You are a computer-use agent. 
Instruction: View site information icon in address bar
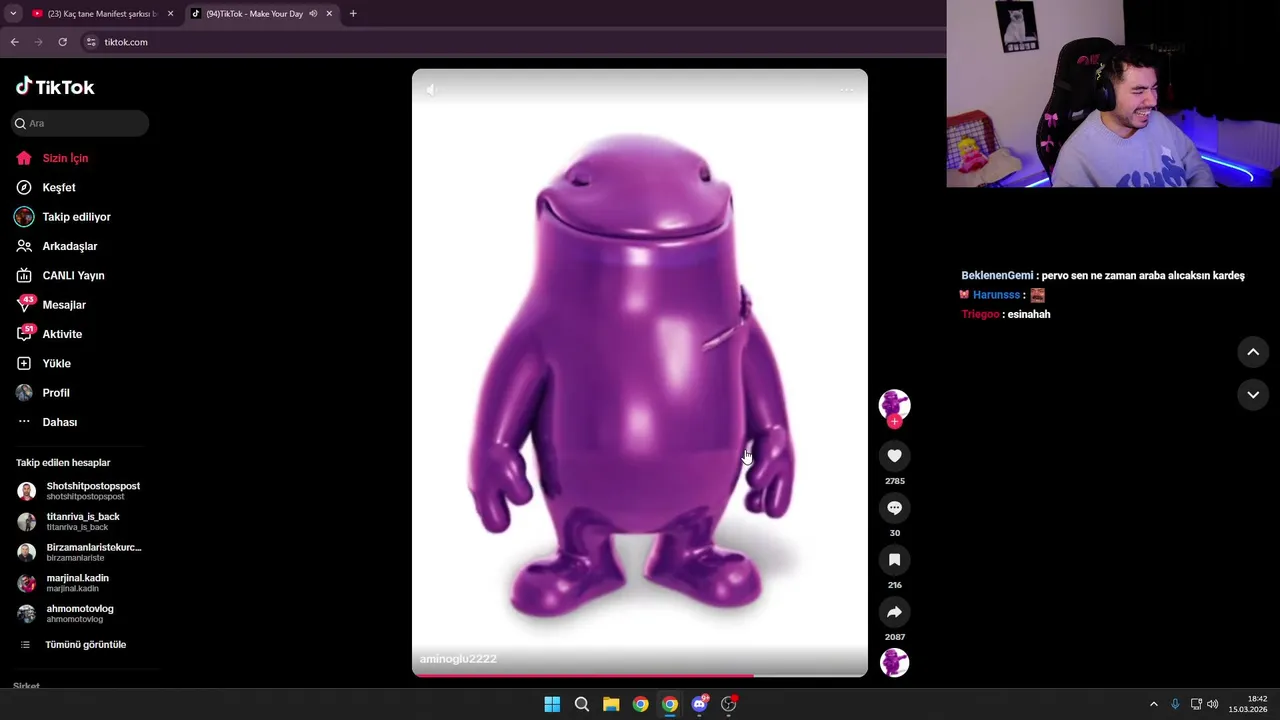91,42
